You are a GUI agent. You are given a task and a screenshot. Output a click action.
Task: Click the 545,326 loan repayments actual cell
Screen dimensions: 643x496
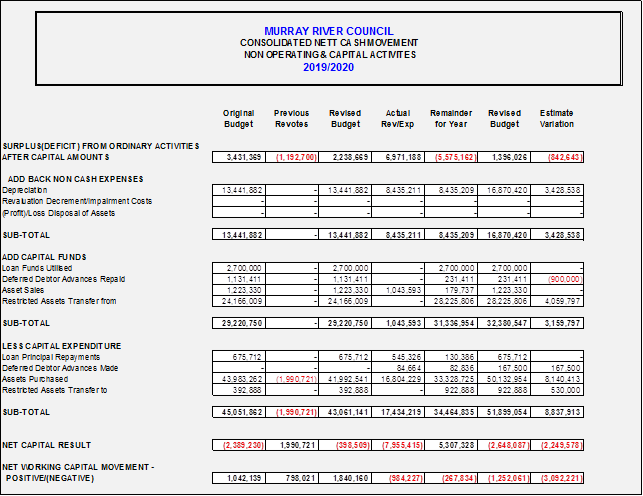point(398,357)
